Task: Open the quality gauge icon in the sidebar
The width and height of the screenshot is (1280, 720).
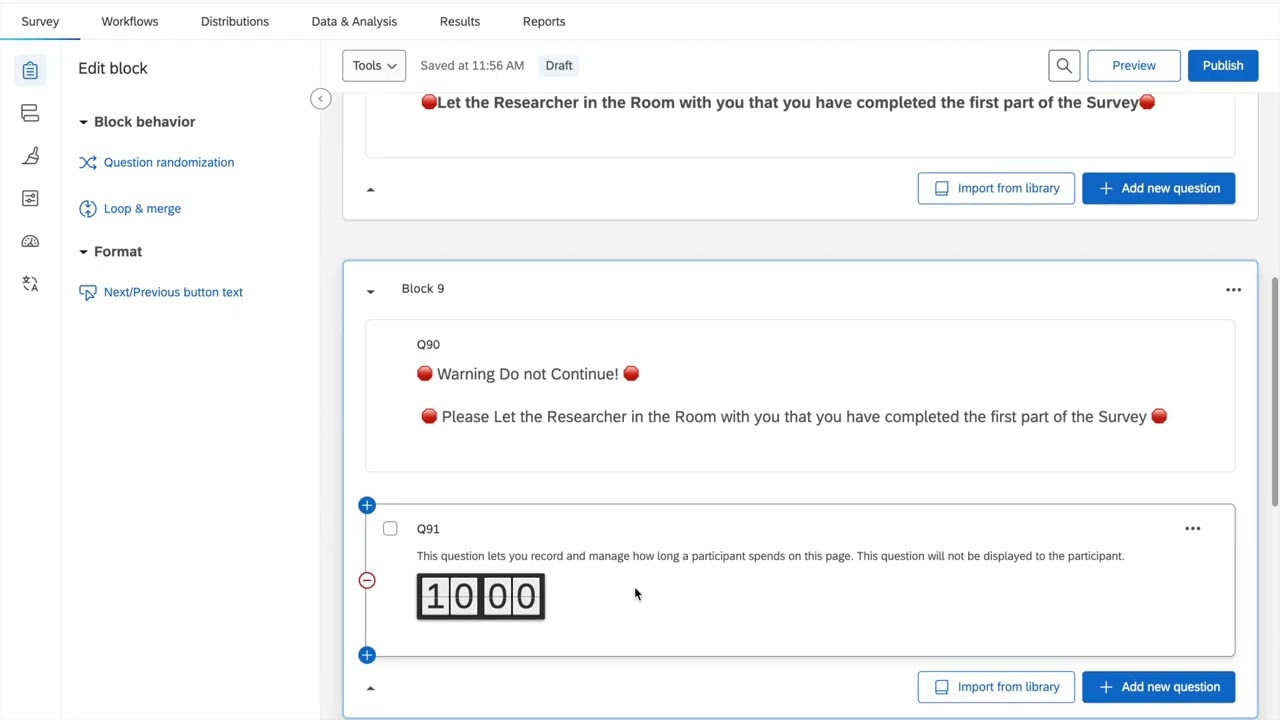Action: [x=30, y=241]
